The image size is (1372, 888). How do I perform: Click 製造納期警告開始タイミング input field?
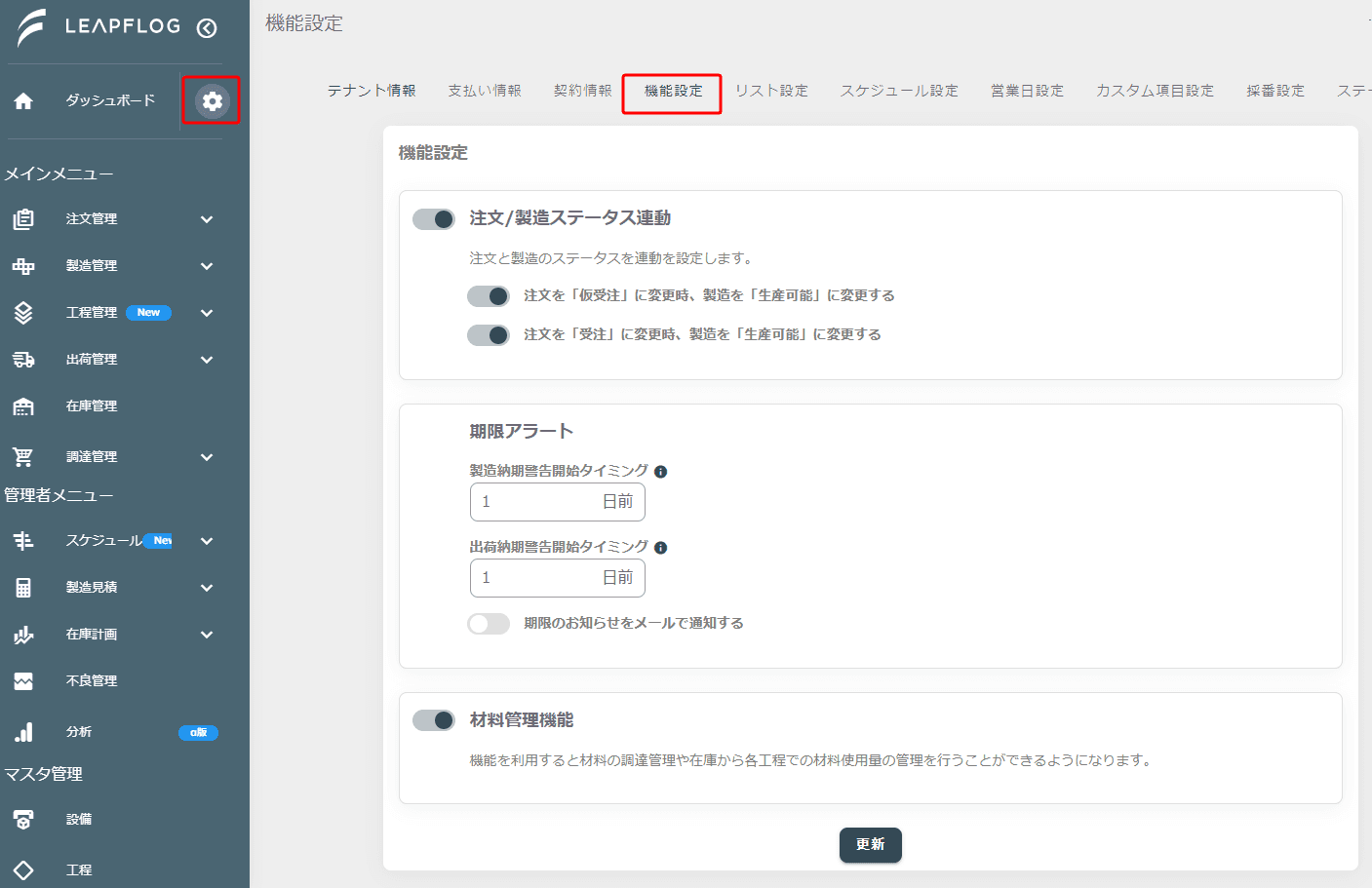tap(558, 502)
